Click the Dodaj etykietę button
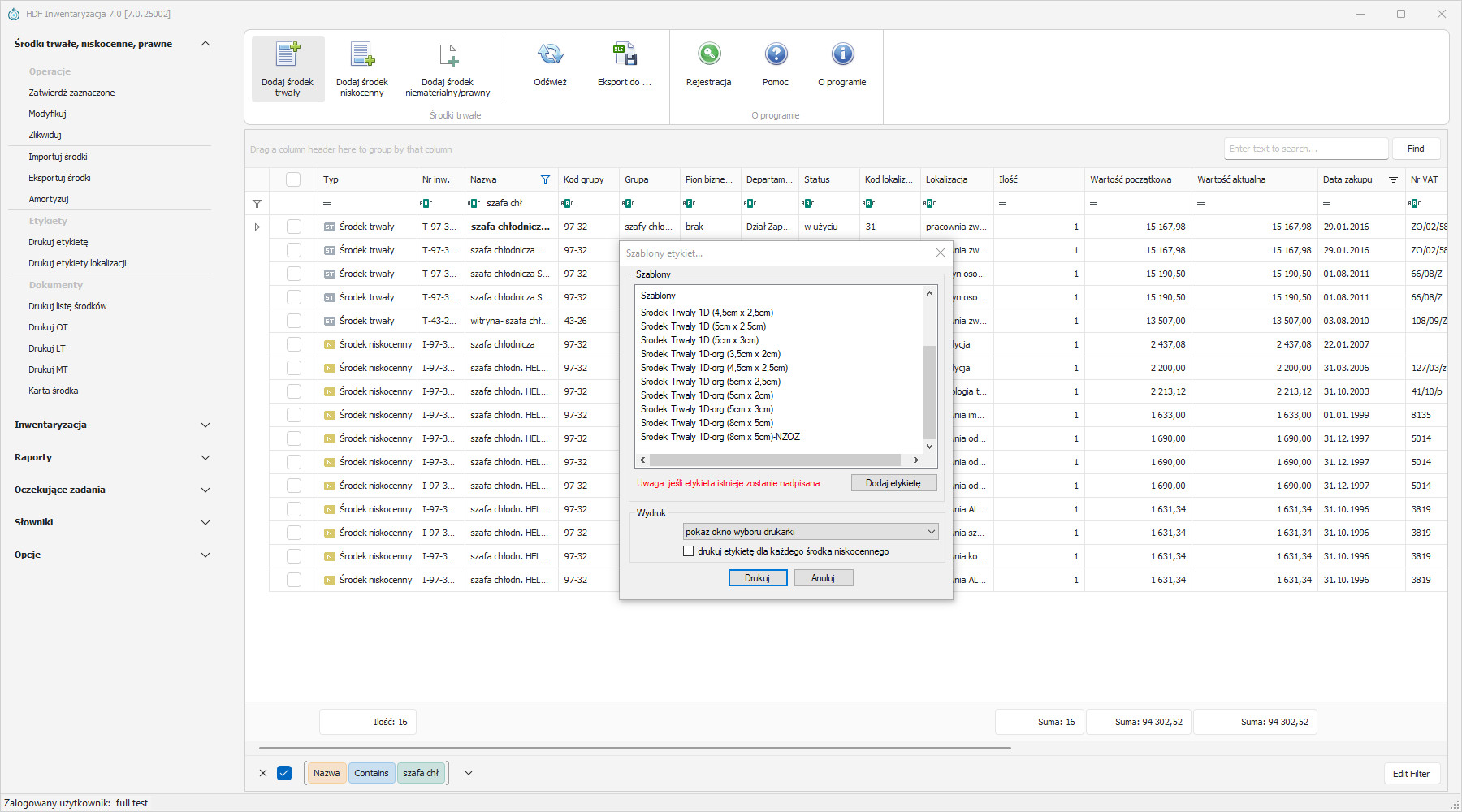The width and height of the screenshot is (1462, 812). click(x=893, y=483)
